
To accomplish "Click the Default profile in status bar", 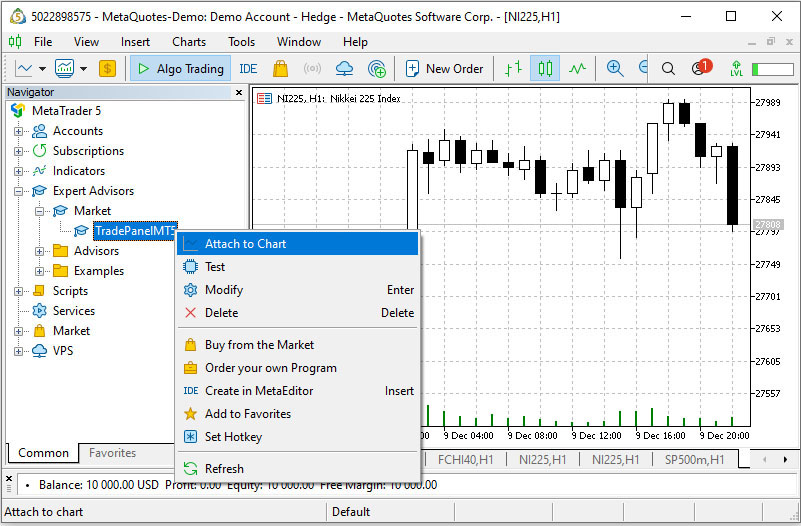I will [351, 512].
